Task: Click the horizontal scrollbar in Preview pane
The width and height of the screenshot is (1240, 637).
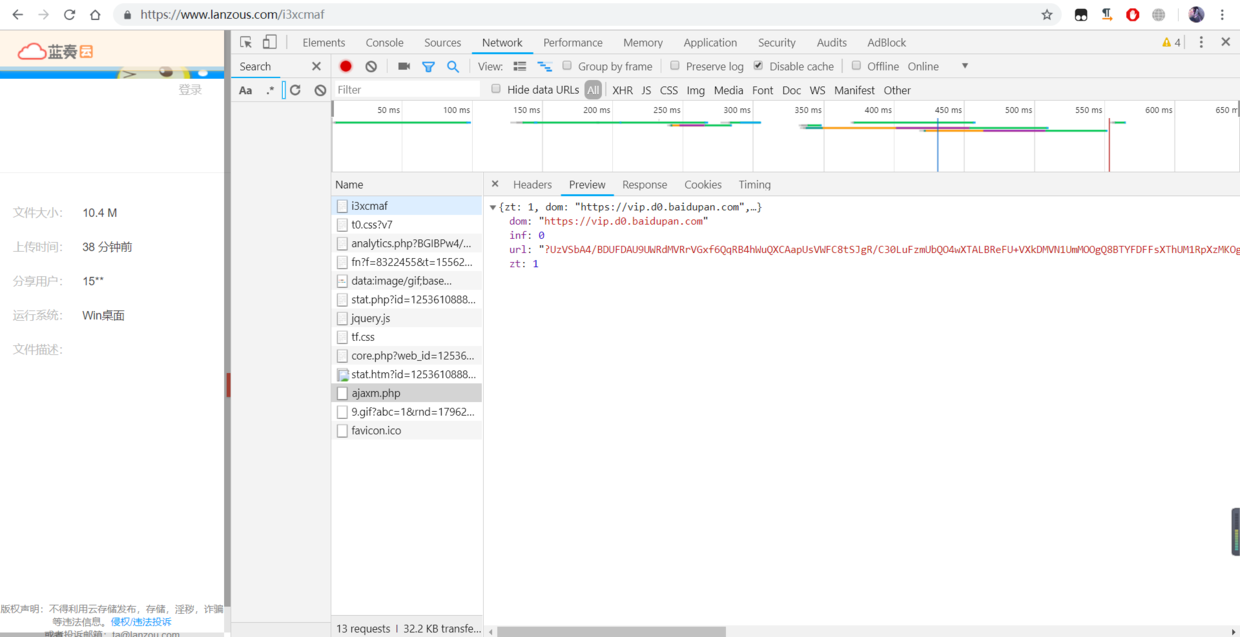Action: point(611,631)
